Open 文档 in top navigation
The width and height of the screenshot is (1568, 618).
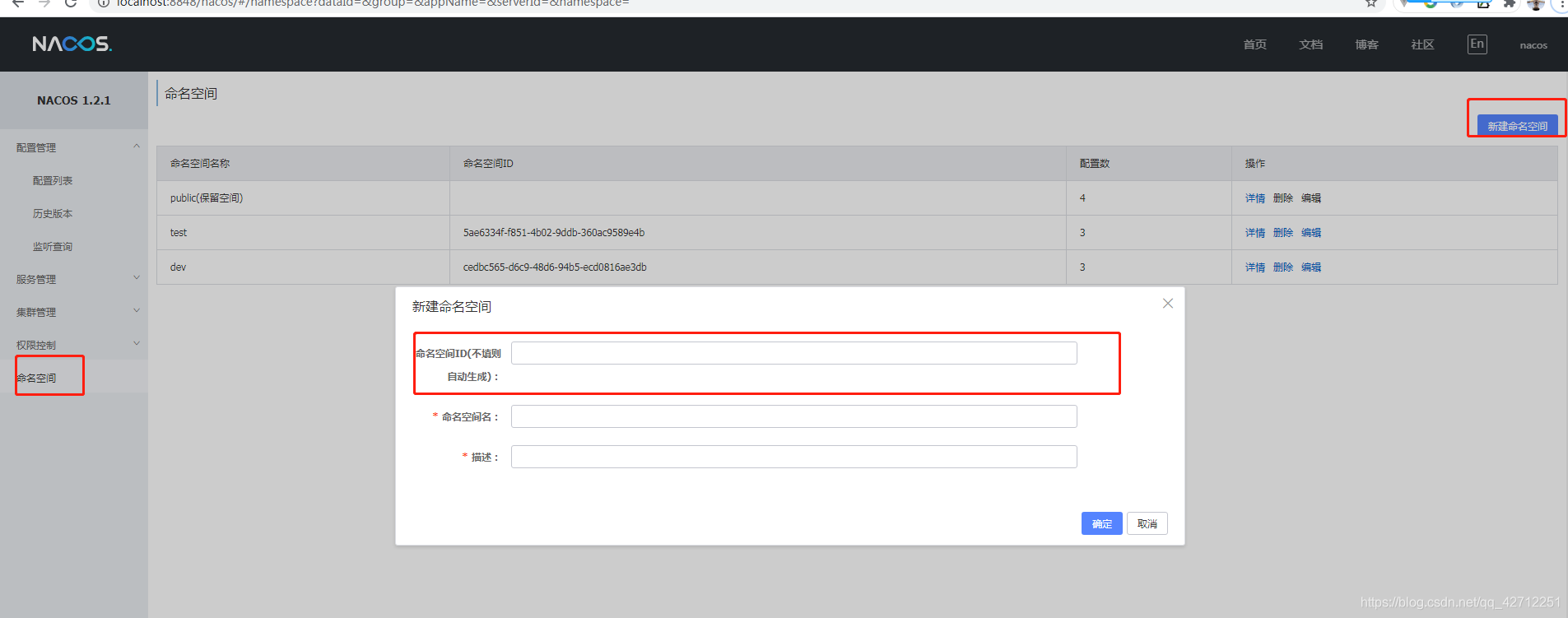point(1310,44)
